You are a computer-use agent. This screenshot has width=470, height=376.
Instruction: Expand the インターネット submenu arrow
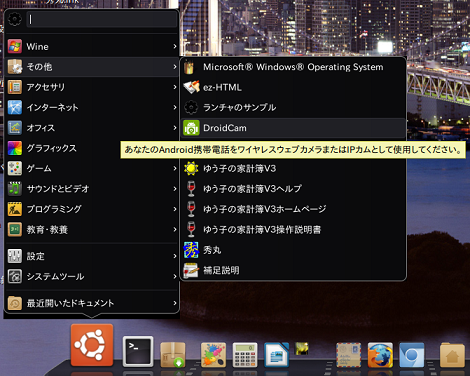tap(175, 107)
